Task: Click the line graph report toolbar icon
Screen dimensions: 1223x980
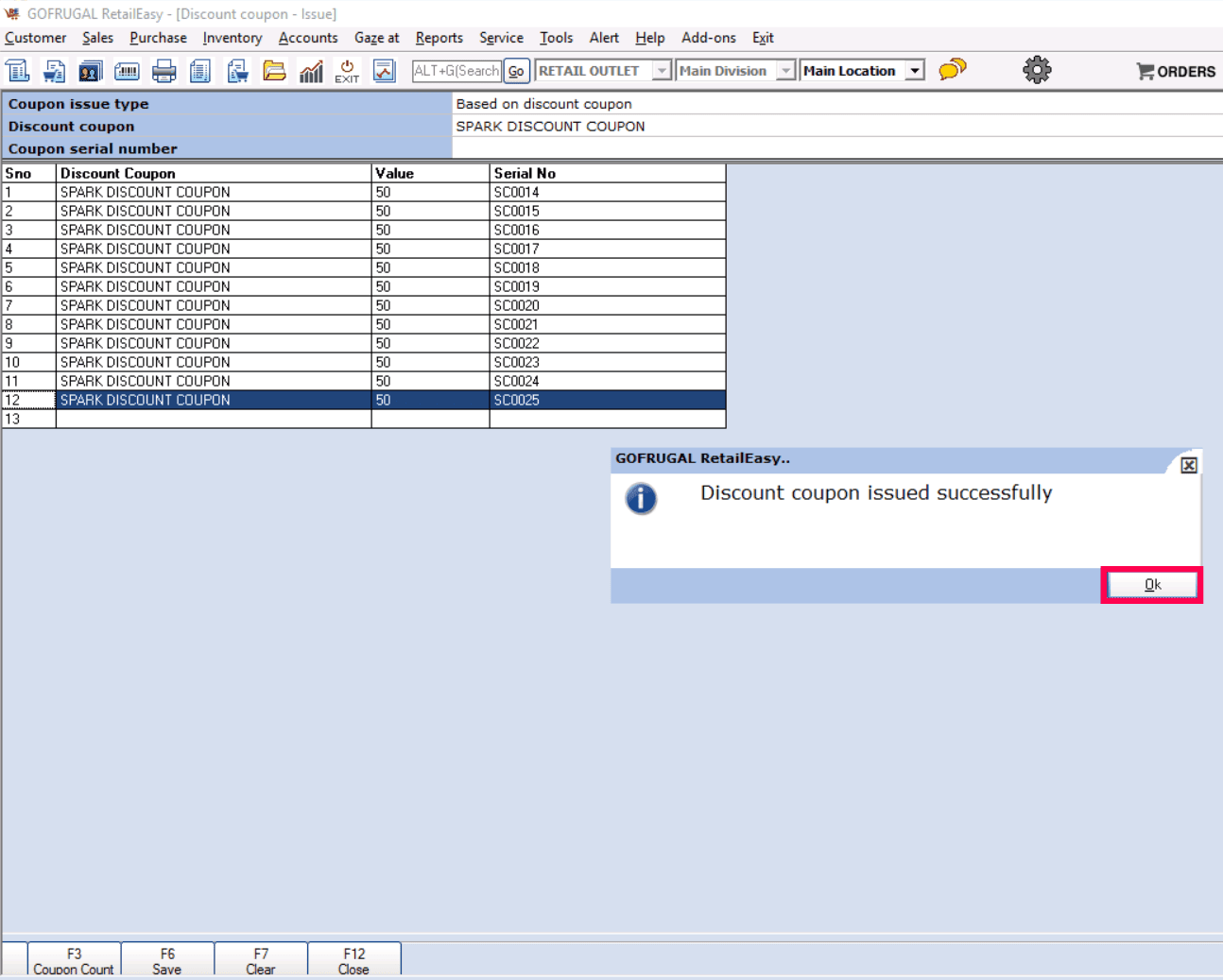Action: pos(384,71)
